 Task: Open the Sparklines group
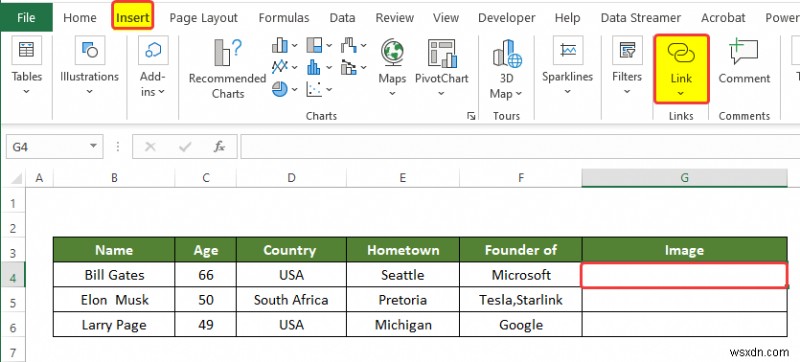(x=567, y=66)
